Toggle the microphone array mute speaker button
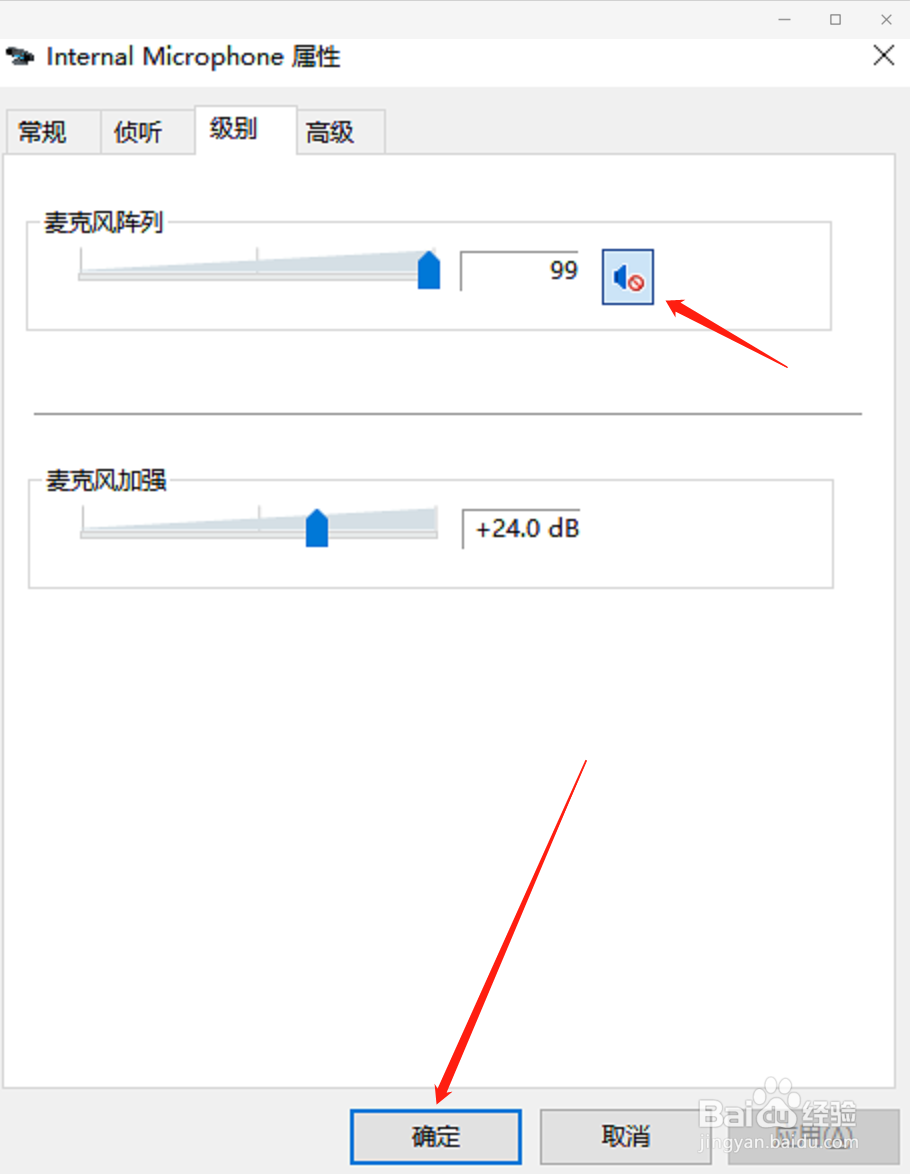910x1174 pixels. click(628, 277)
